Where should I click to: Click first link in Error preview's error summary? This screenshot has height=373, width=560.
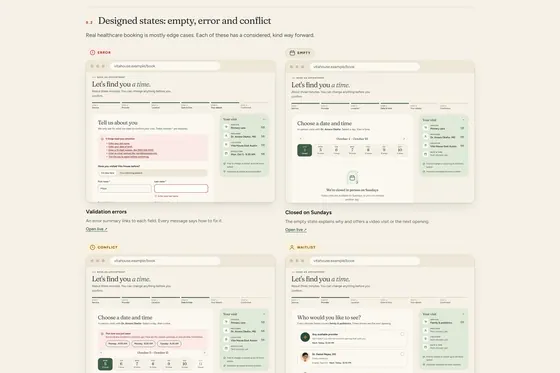coord(120,143)
